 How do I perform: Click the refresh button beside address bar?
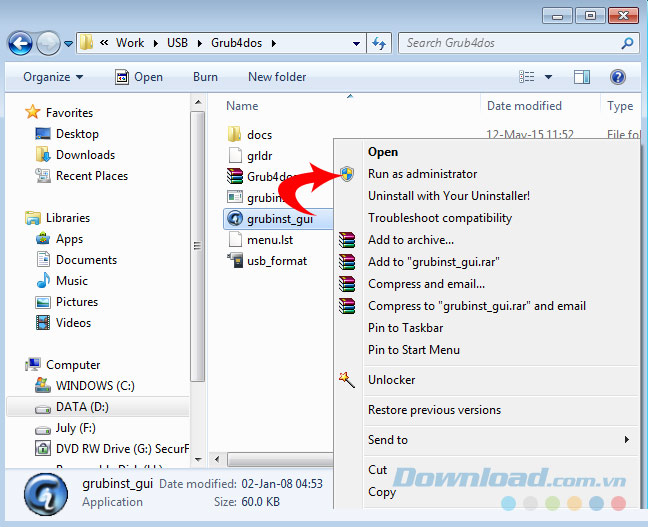point(379,43)
